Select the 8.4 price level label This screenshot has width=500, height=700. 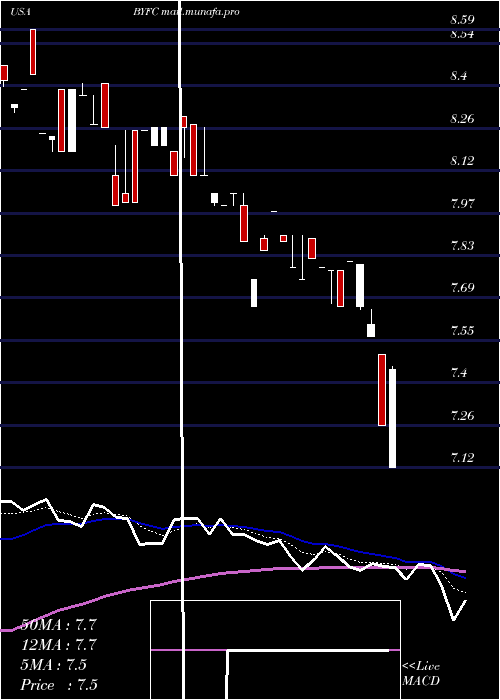459,76
